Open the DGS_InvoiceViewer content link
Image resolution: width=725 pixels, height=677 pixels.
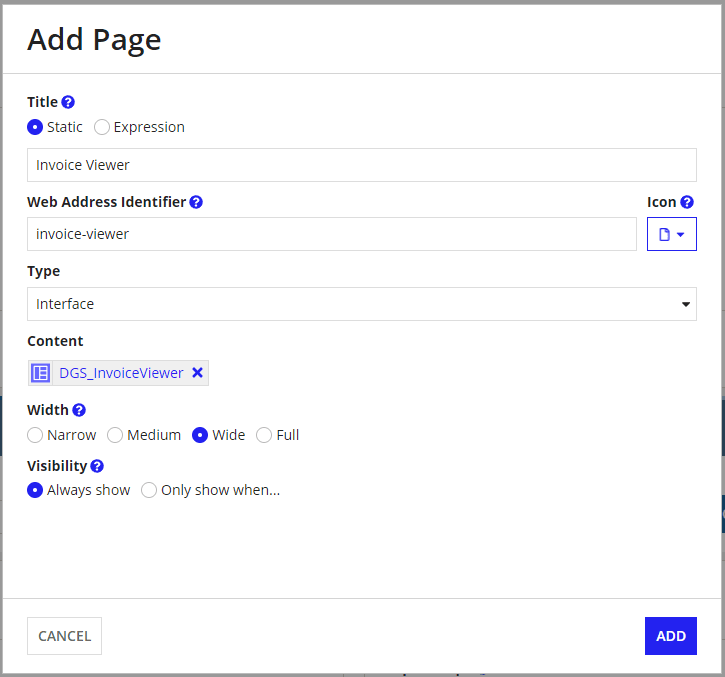tap(121, 373)
